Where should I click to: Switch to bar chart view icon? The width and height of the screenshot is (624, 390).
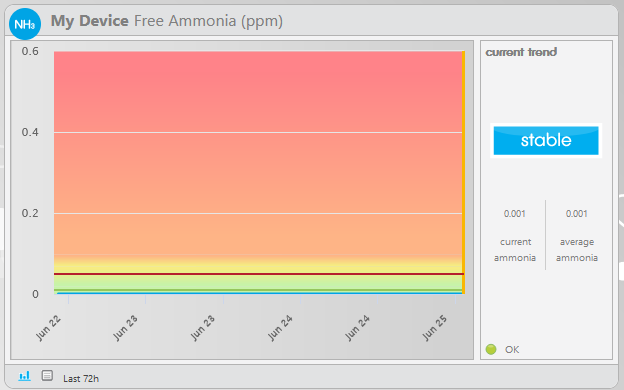(x=24, y=375)
